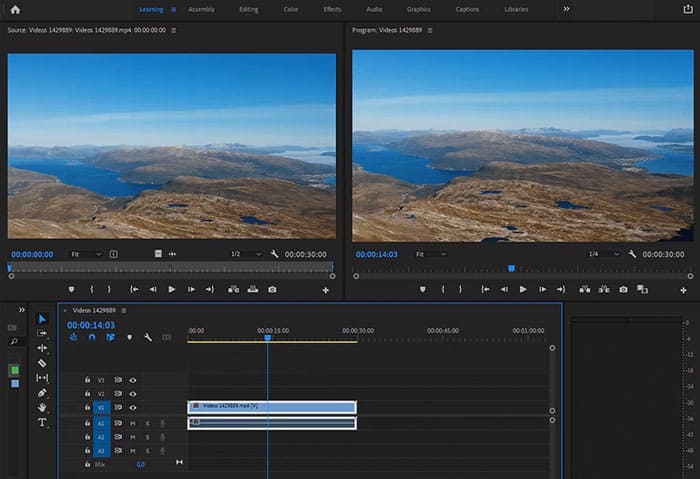Open Program monitor 1/4 resolution dropdown
The height and width of the screenshot is (479, 700).
(x=603, y=254)
